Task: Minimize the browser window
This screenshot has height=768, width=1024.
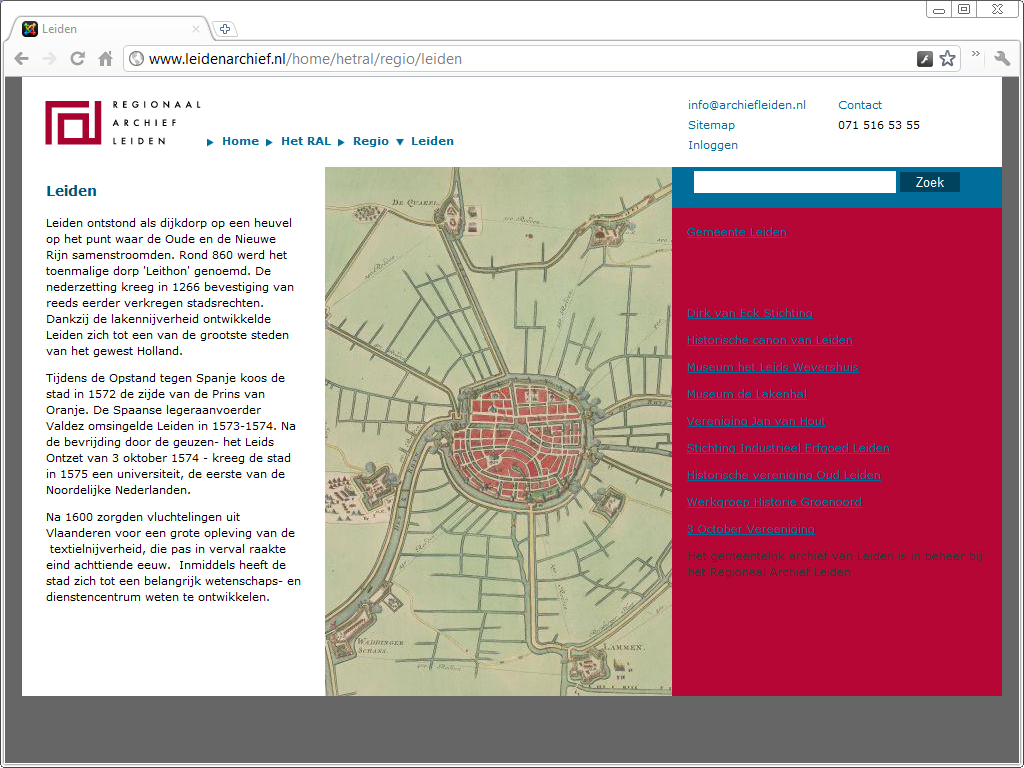Action: [939, 10]
